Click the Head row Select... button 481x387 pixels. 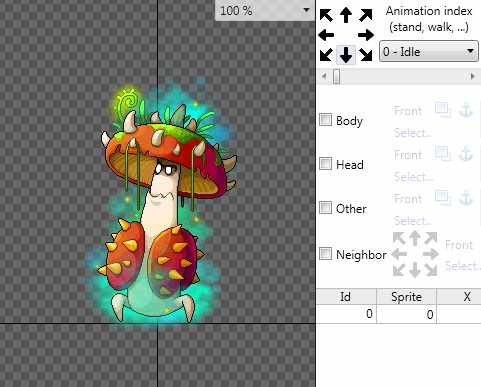tap(413, 177)
